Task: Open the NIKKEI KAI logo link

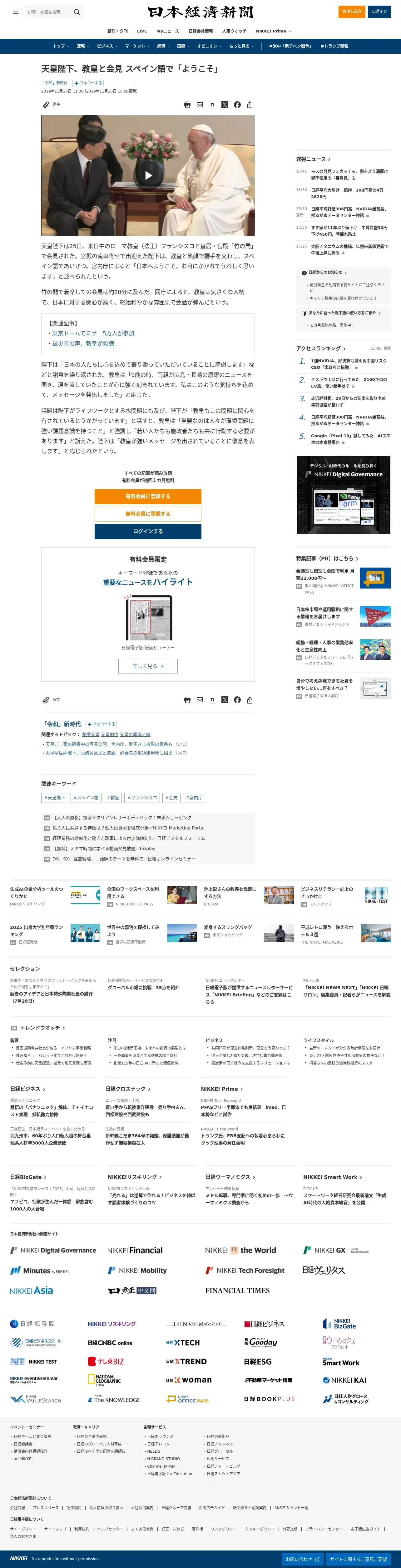Action: (344, 1380)
